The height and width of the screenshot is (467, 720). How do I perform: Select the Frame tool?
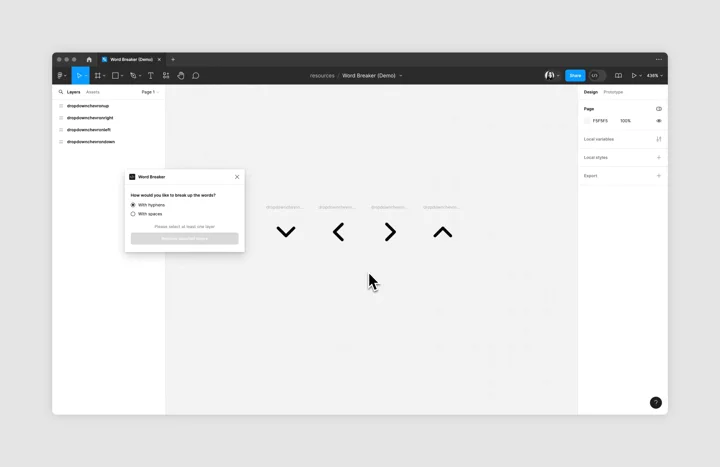click(x=97, y=76)
